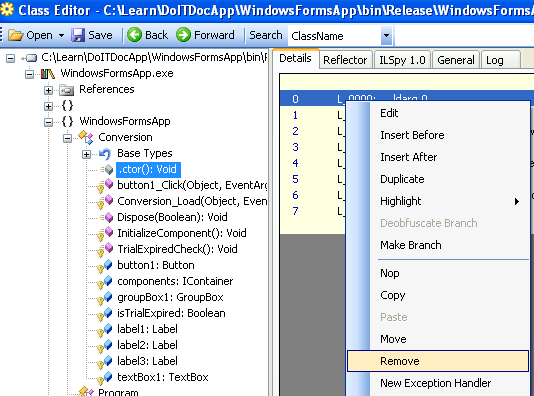Viewport: 534px width, 396px height.
Task: Click the Conversion class icon
Action: [x=86, y=137]
